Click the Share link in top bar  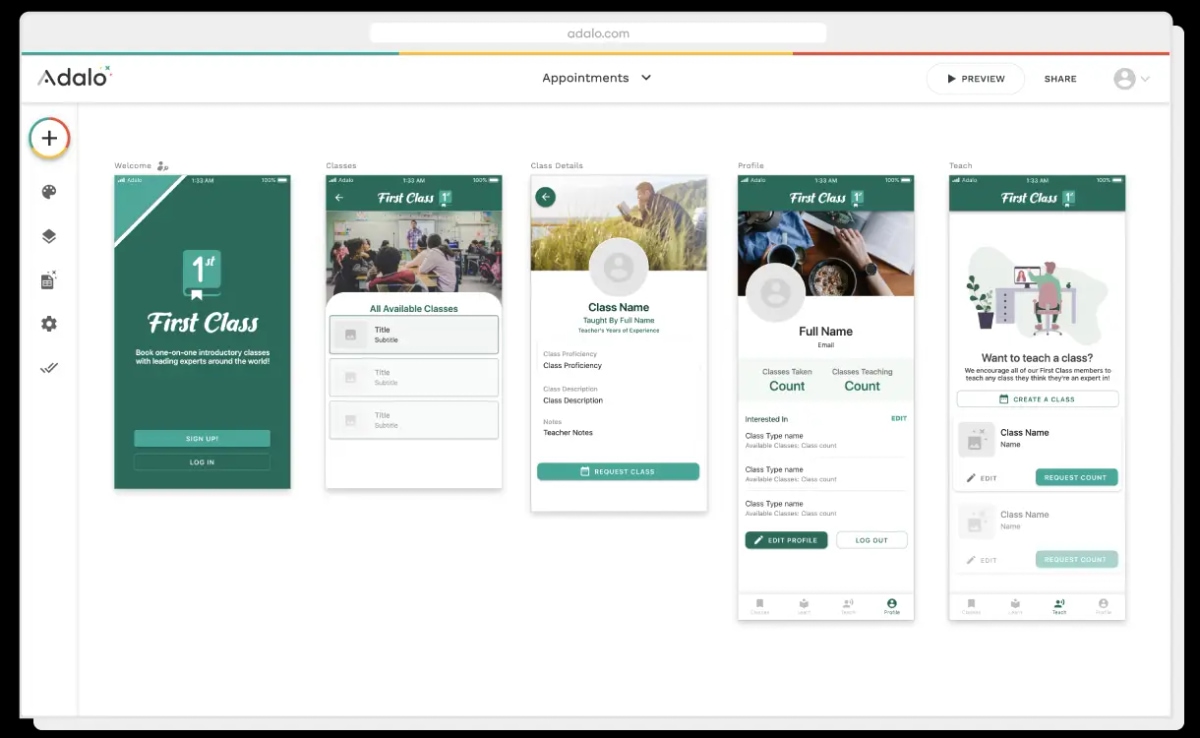pyautogui.click(x=1060, y=79)
